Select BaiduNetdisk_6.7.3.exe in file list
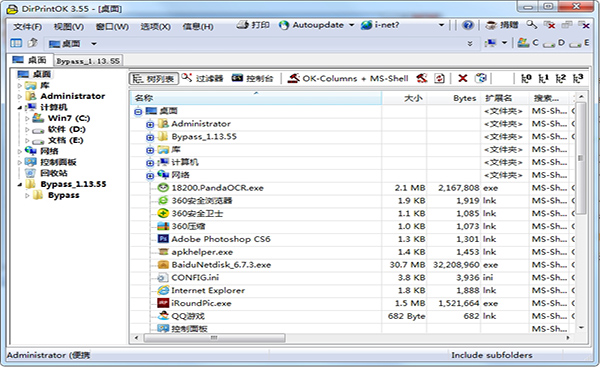Viewport: 600px width, 367px height. pos(221,265)
